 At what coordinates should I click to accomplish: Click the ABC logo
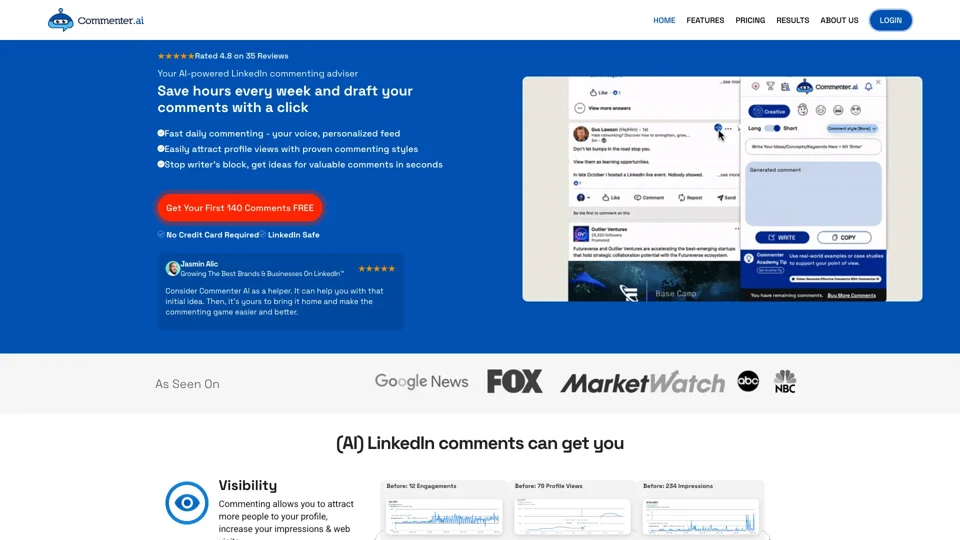[x=748, y=381]
